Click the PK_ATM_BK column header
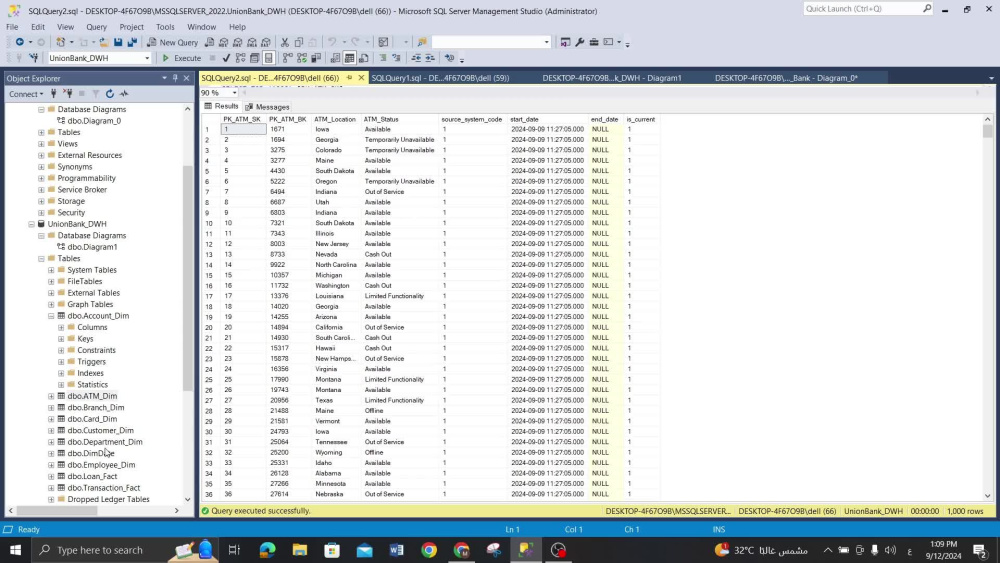 pos(288,119)
